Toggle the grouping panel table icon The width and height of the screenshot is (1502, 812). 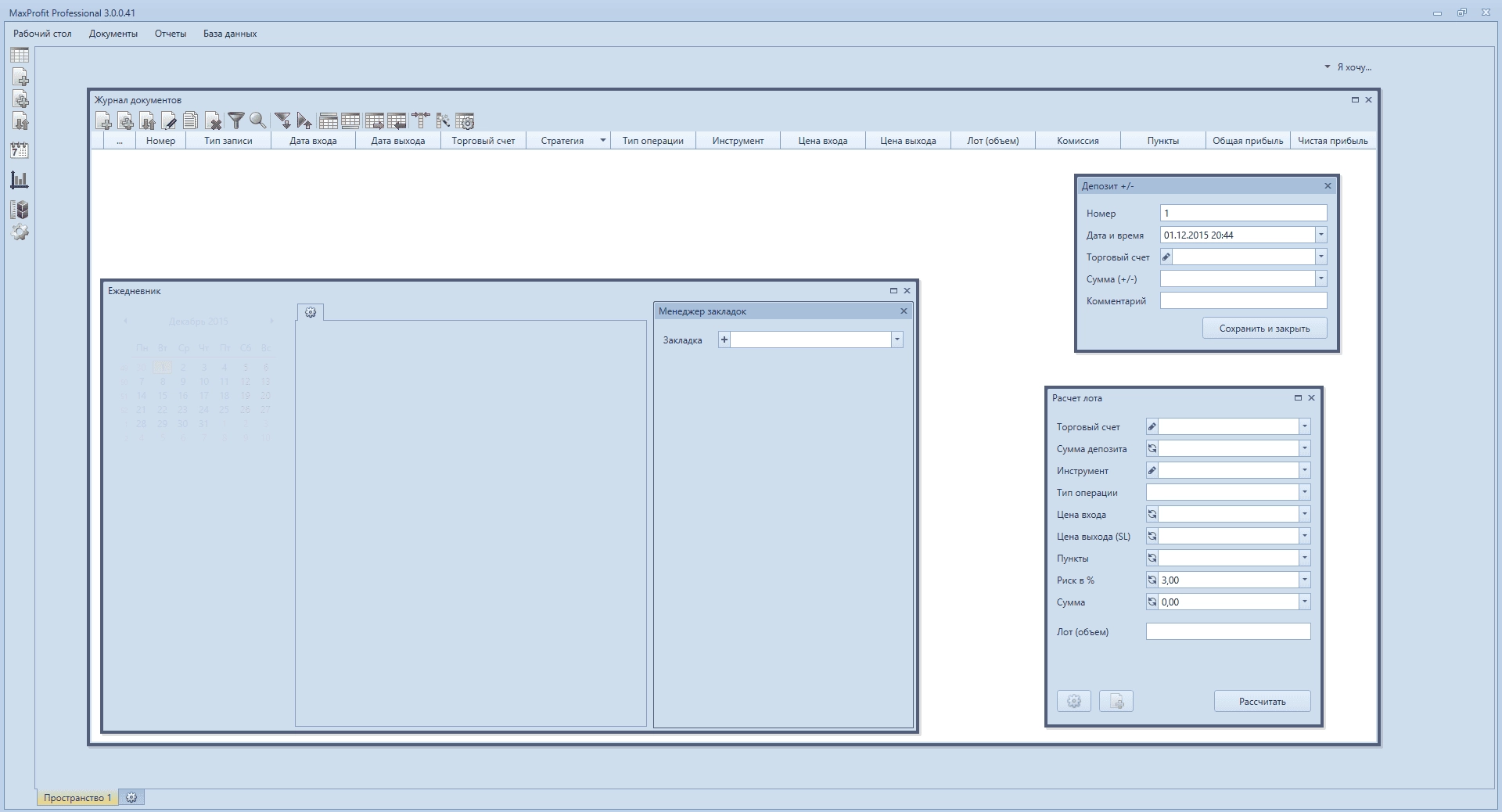point(329,120)
